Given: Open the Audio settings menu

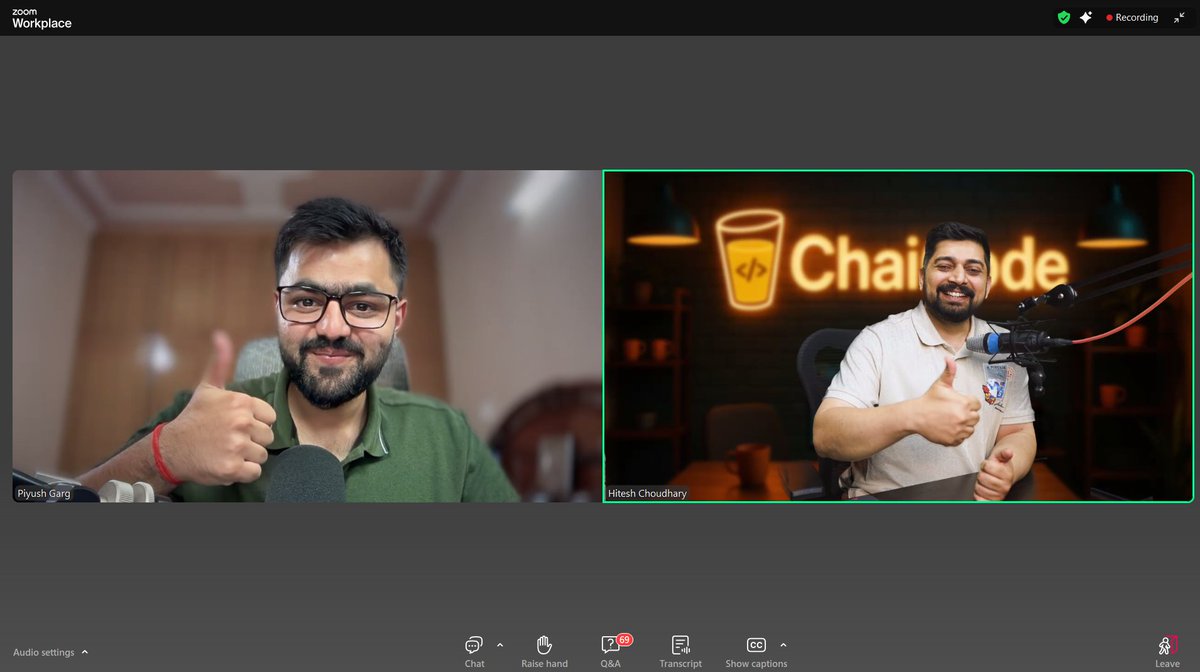Looking at the screenshot, I should point(50,652).
